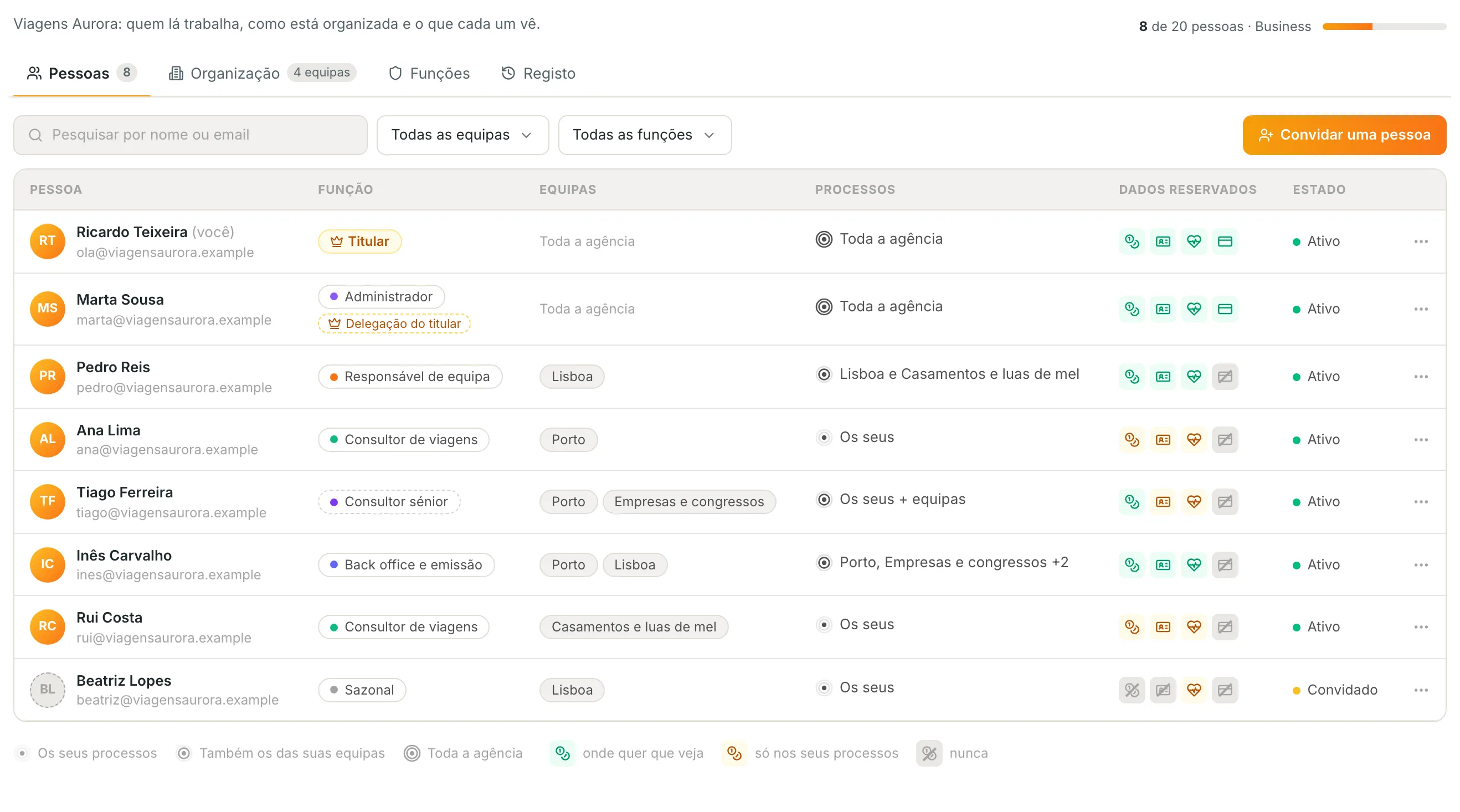The height and width of the screenshot is (812, 1460).
Task: Click the email 'ines@viagensaurora.example'
Action: 169,574
